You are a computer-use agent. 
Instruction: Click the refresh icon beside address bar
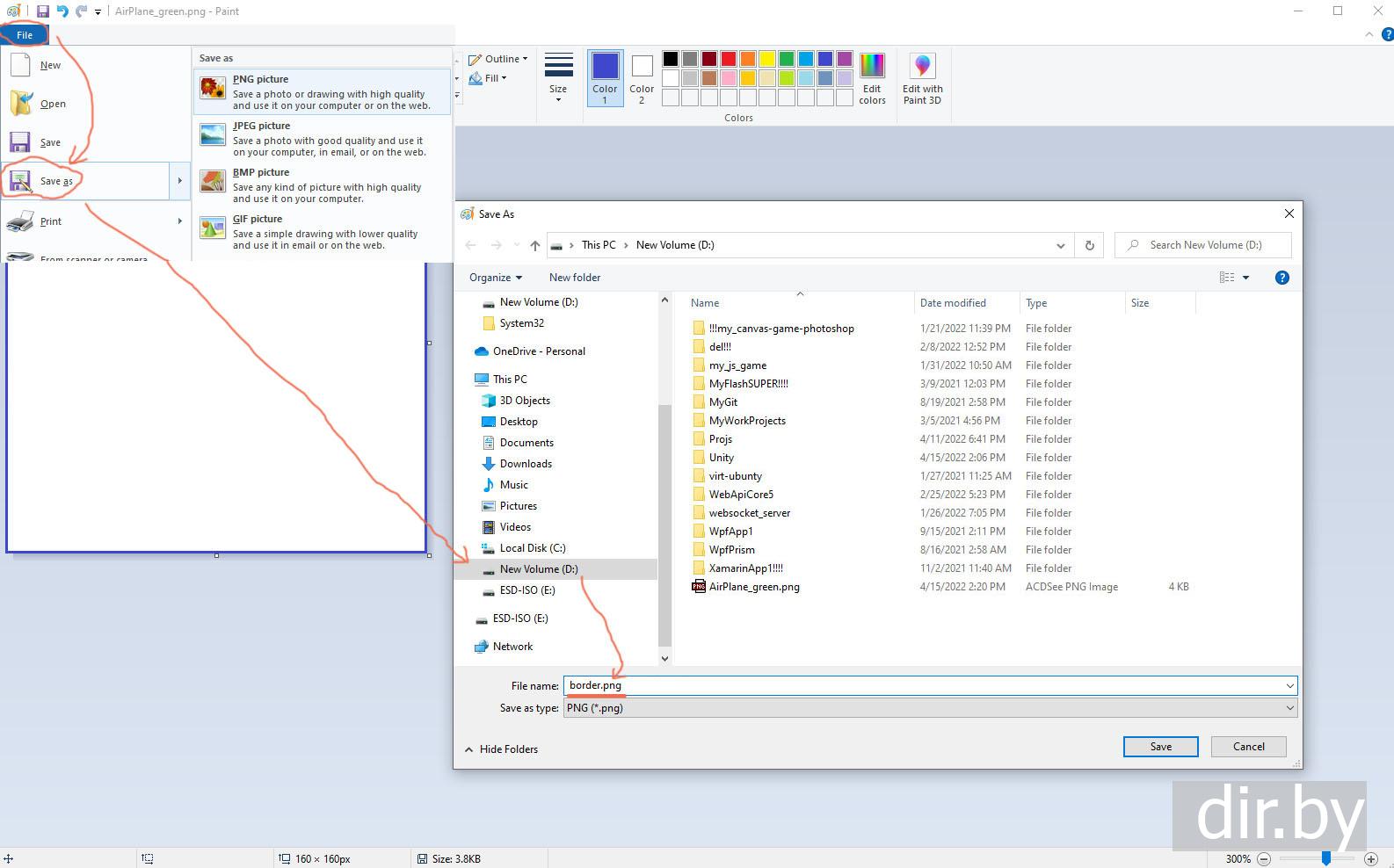[x=1089, y=246]
